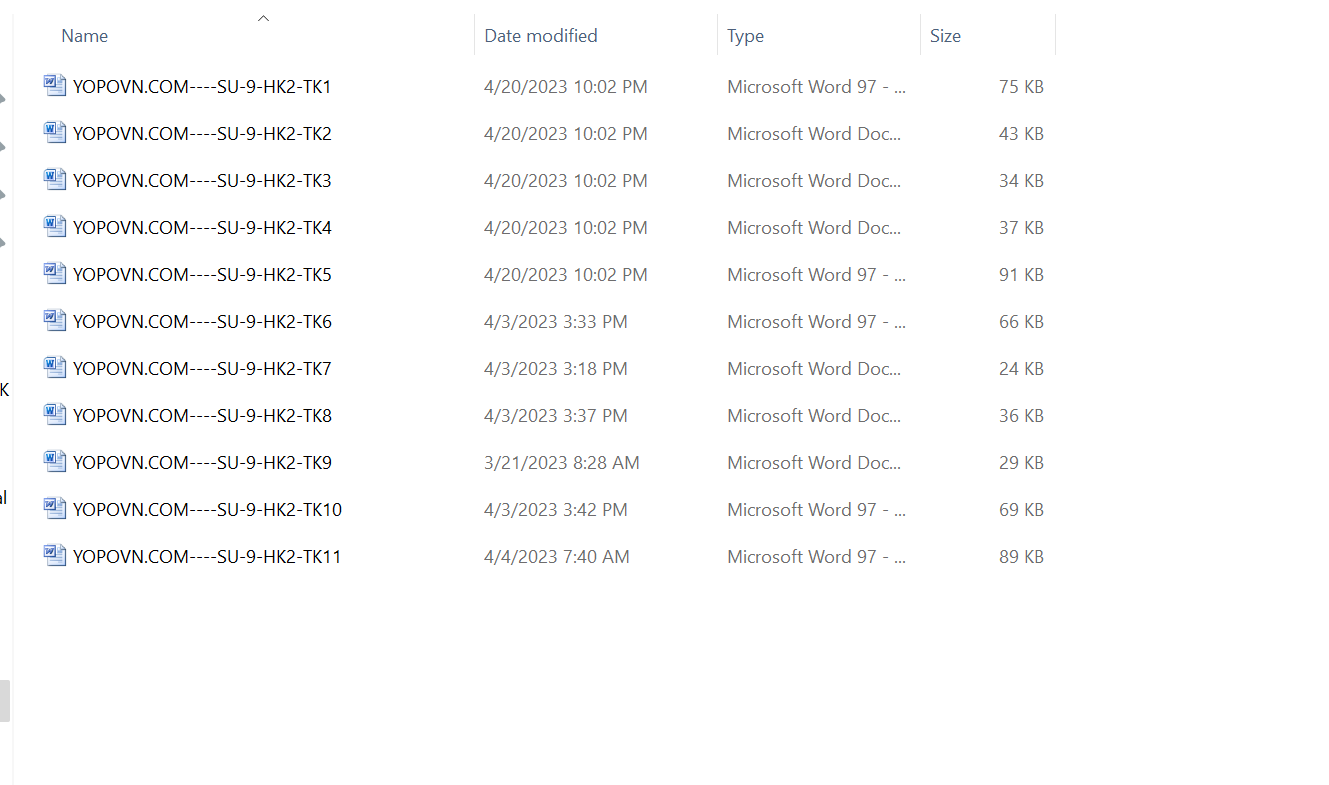This screenshot has width=1329, height=785.
Task: Select file YOPOVN.COM----SU-9-HK2-TK10
Action: (x=207, y=510)
